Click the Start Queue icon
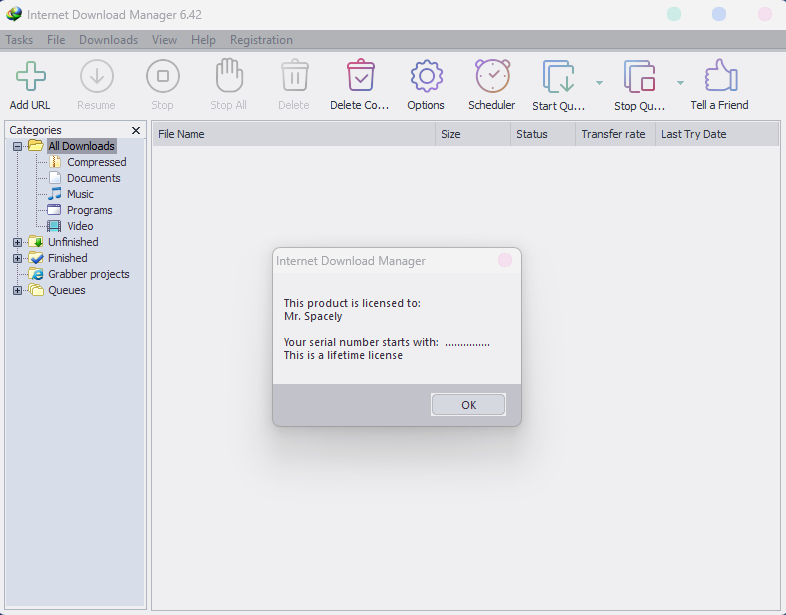The height and width of the screenshot is (615, 786). coord(558,77)
